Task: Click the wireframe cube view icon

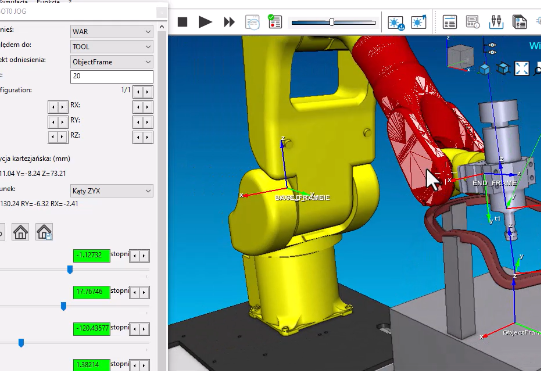Action: [503, 68]
